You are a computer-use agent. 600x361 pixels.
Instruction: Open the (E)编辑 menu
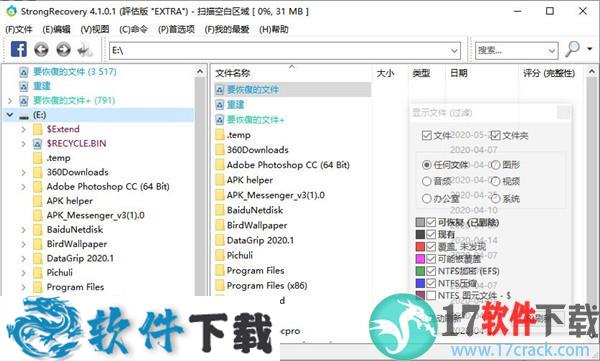pyautogui.click(x=56, y=29)
